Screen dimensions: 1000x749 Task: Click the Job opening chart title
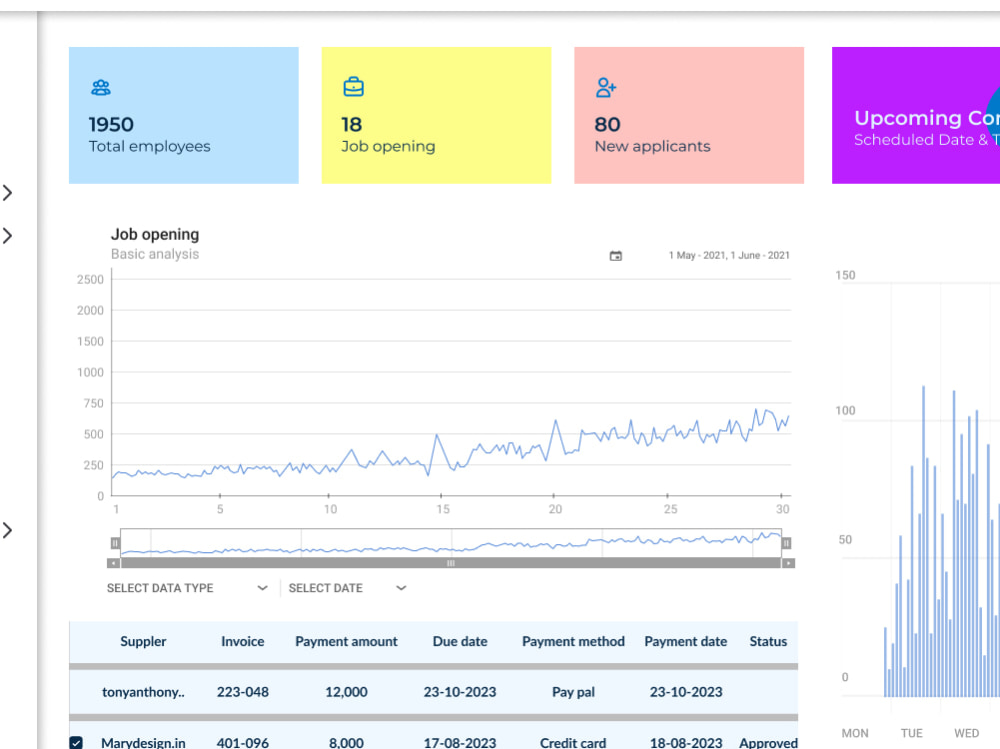[x=155, y=234]
